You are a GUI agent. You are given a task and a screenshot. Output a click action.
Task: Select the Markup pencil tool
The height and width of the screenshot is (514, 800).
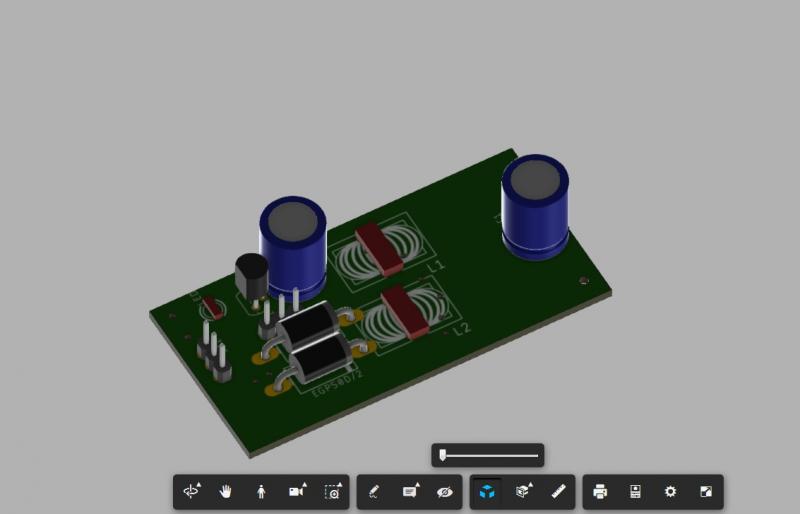click(x=374, y=491)
